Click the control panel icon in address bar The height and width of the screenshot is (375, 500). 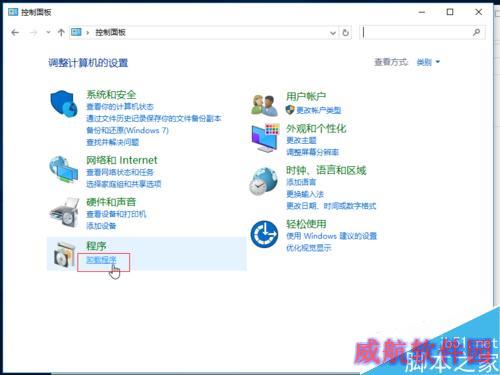[76, 32]
